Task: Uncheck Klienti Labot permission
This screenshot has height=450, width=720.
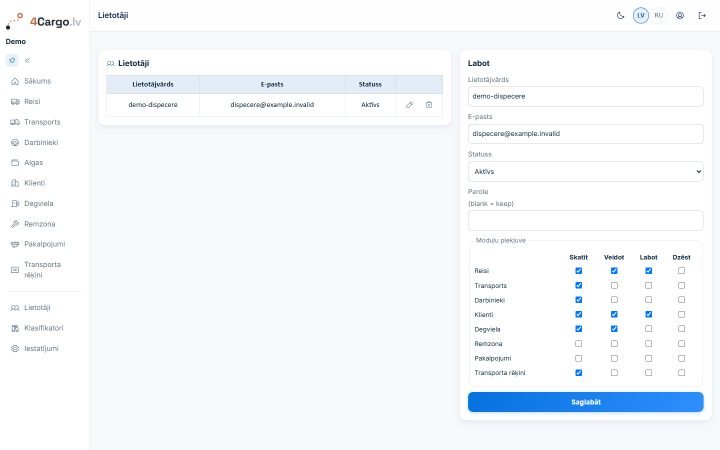Action: click(648, 315)
